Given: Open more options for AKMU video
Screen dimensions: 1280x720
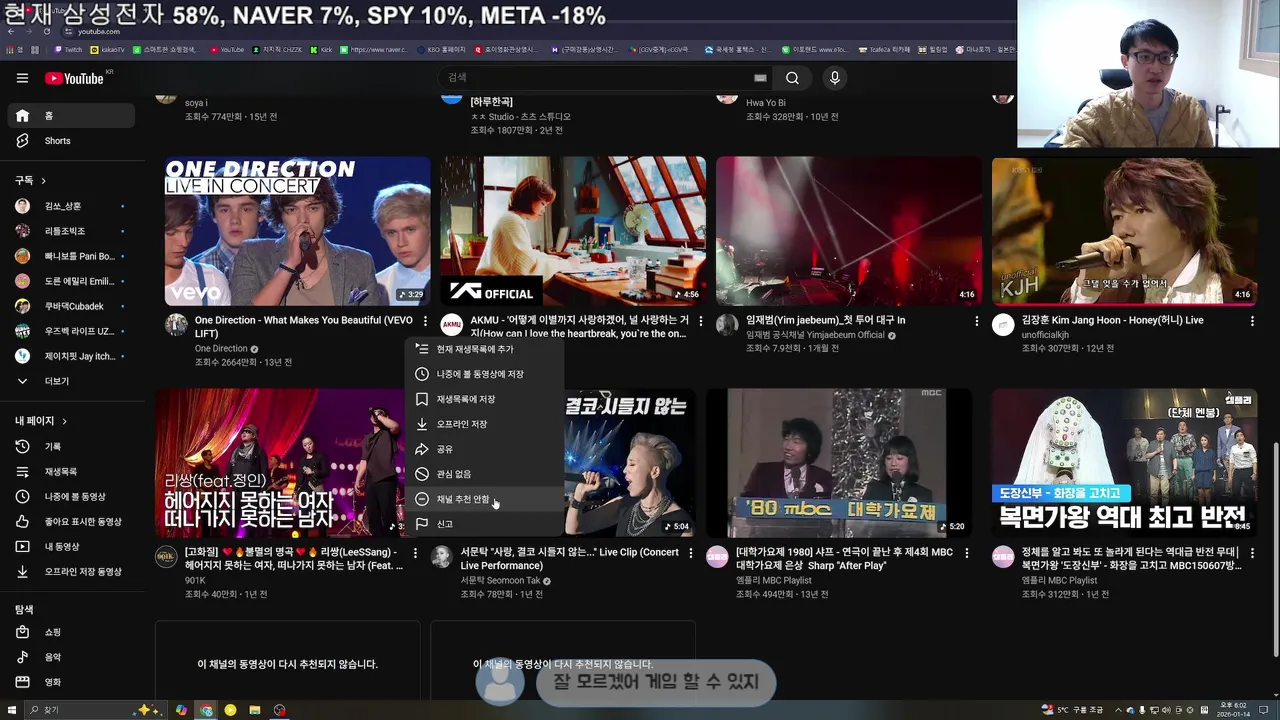Looking at the screenshot, I should click(701, 321).
